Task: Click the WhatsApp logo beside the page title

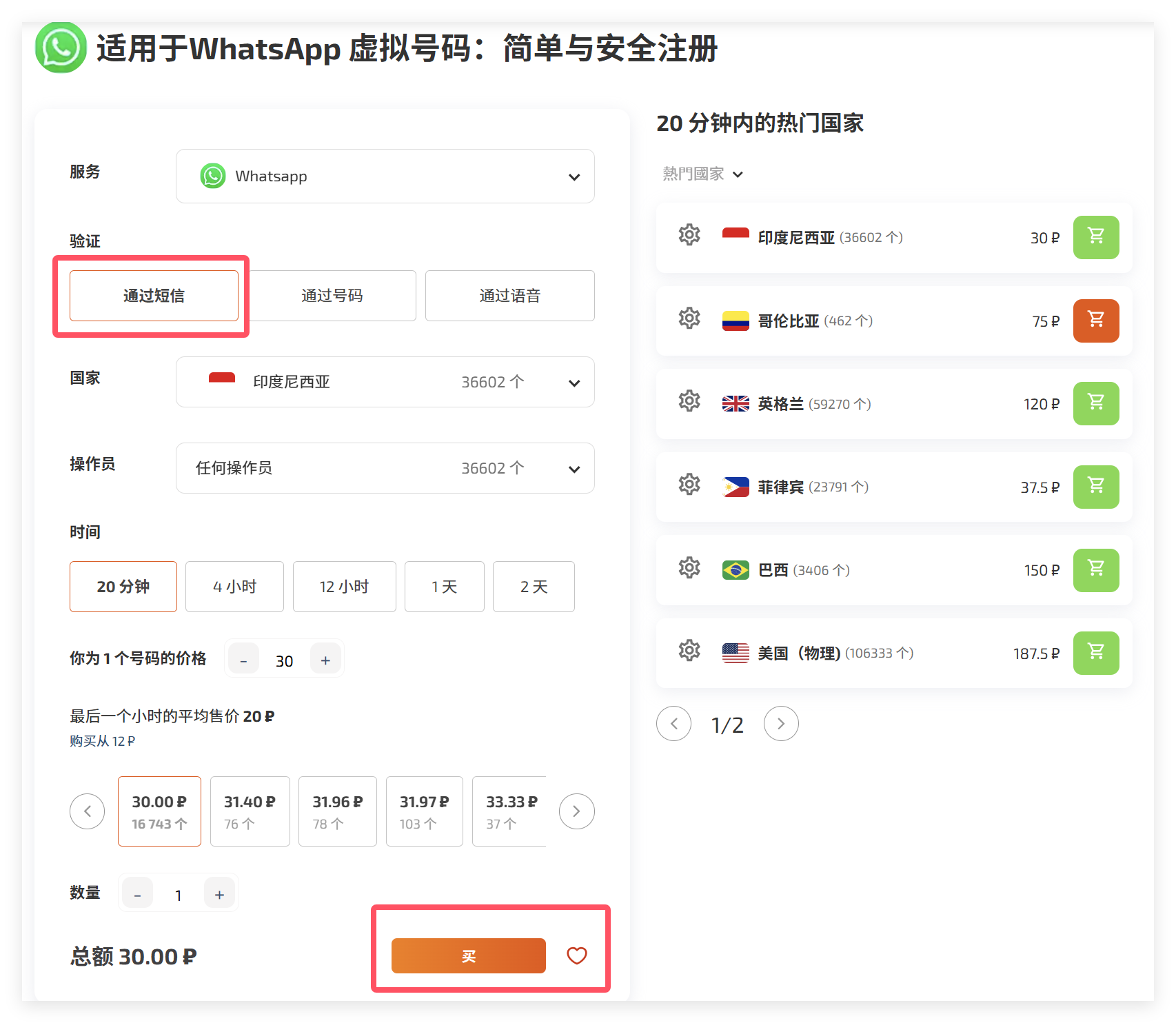Action: 61,48
